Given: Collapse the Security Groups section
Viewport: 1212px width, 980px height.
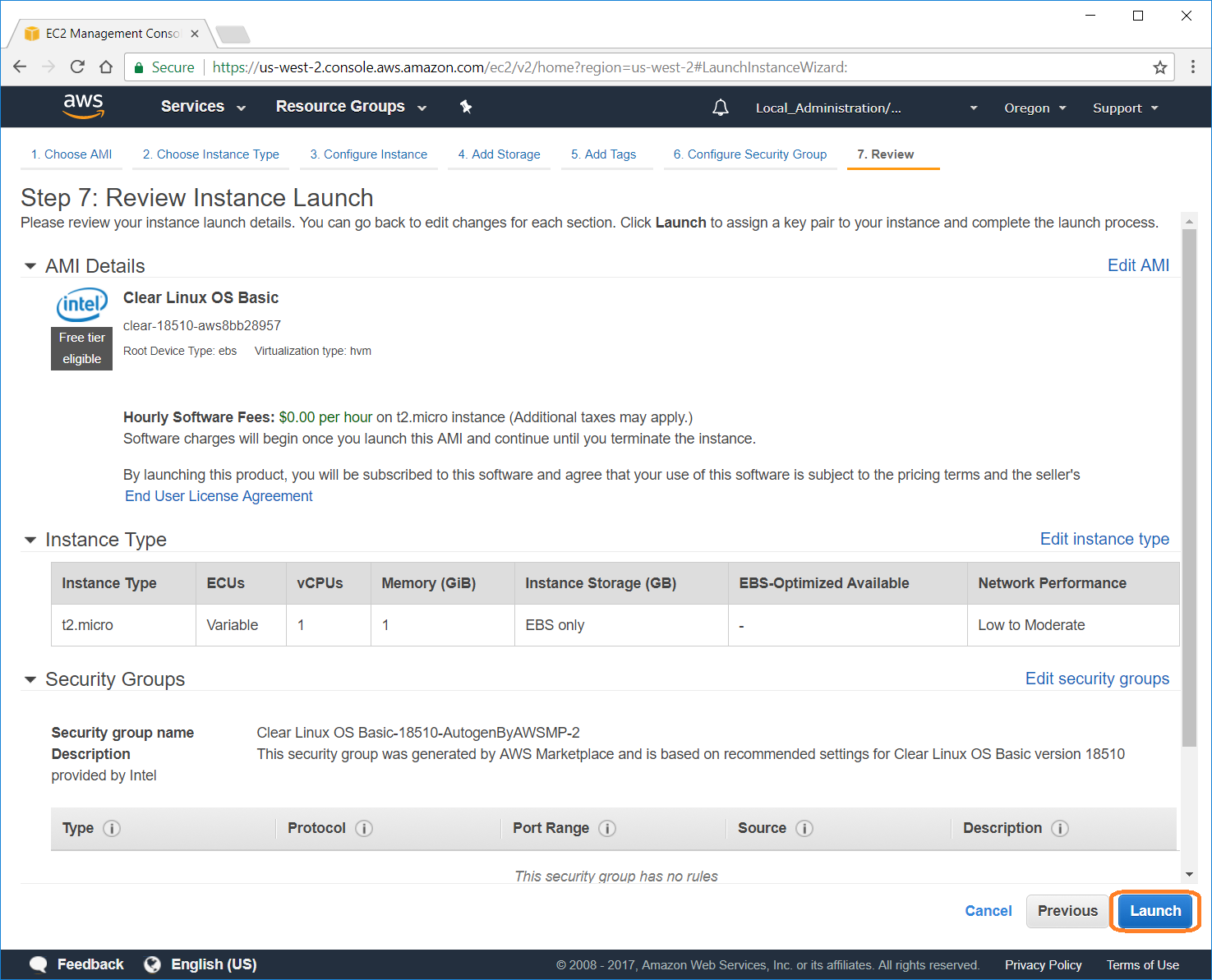Looking at the screenshot, I should coord(30,679).
